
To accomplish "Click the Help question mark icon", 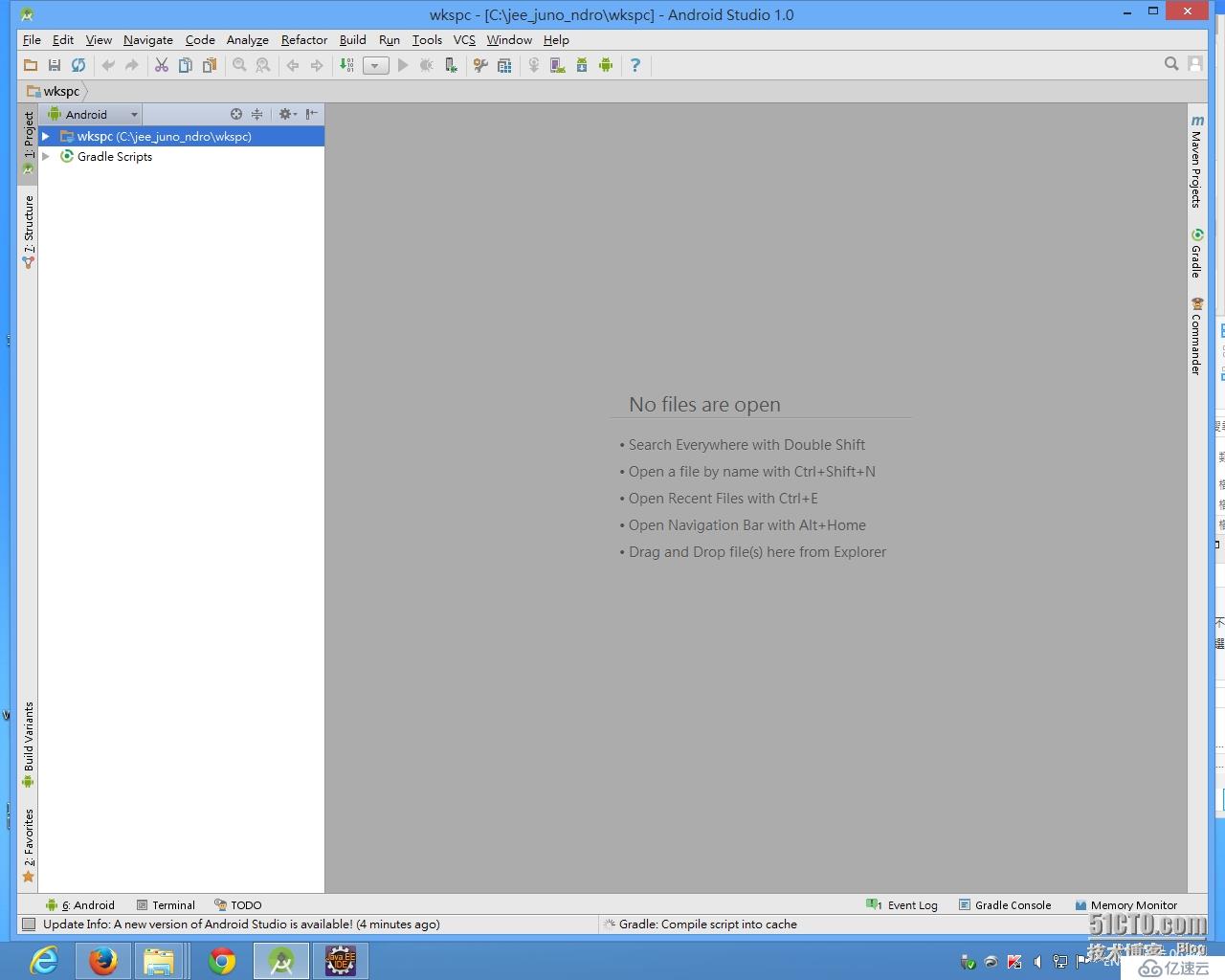I will [x=635, y=65].
